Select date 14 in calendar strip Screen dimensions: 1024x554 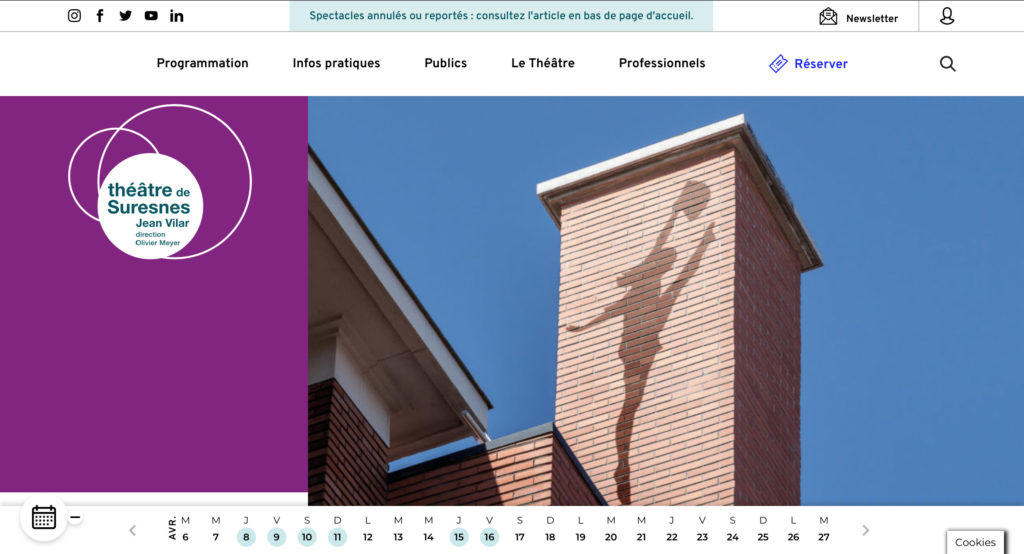pos(428,537)
